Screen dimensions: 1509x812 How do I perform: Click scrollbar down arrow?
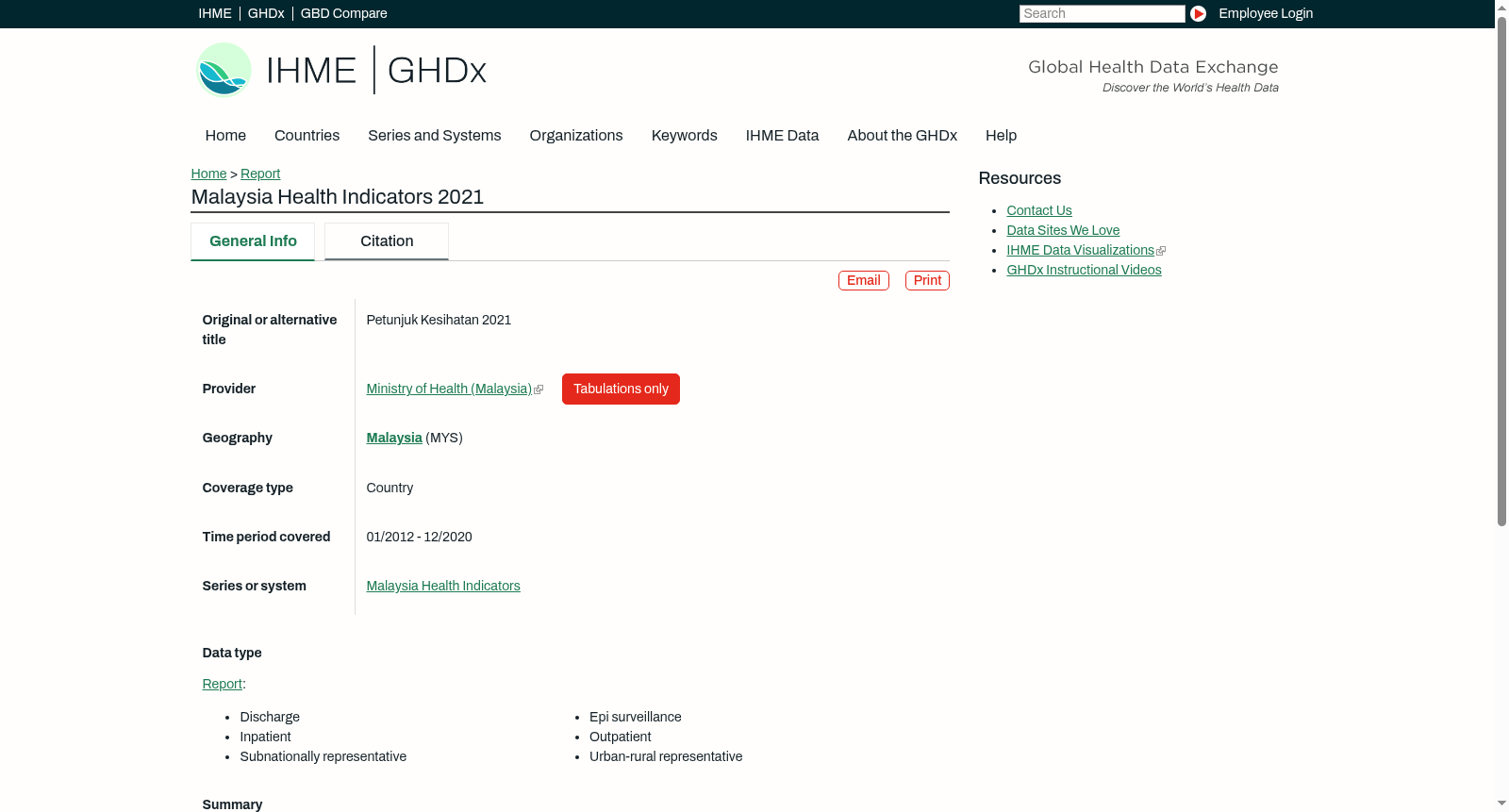(x=1501, y=804)
